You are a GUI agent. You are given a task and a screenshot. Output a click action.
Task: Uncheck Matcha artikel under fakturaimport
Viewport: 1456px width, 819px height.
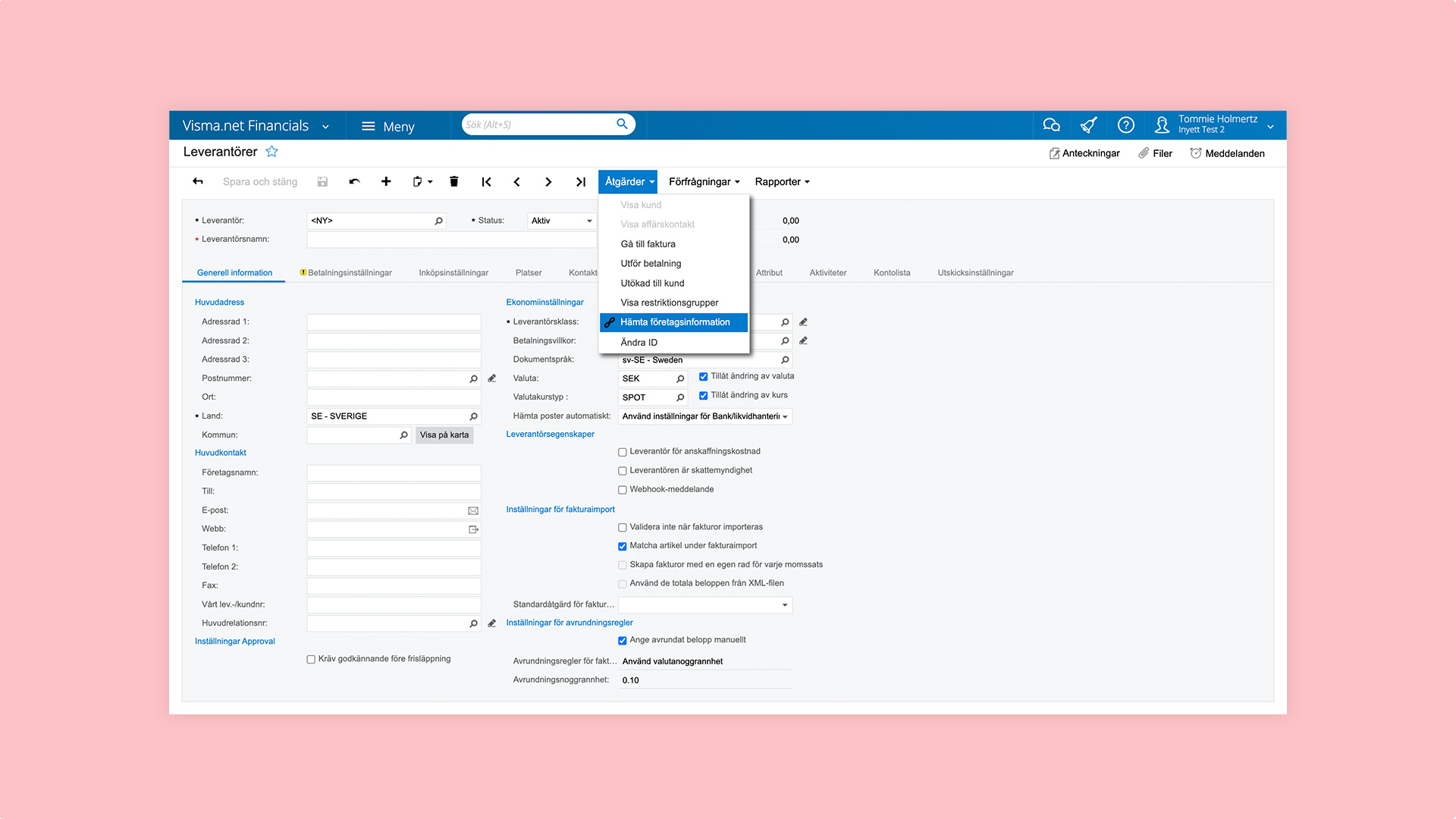(622, 546)
